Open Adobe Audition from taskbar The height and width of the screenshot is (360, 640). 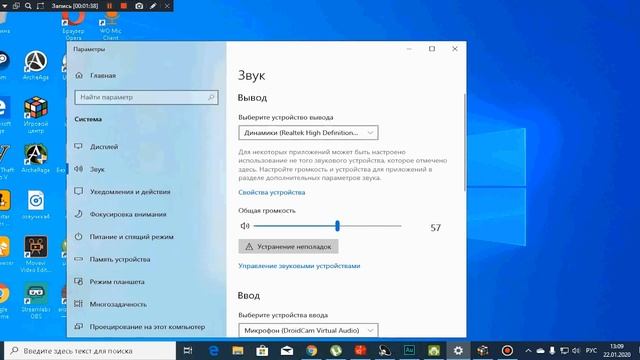[409, 351]
